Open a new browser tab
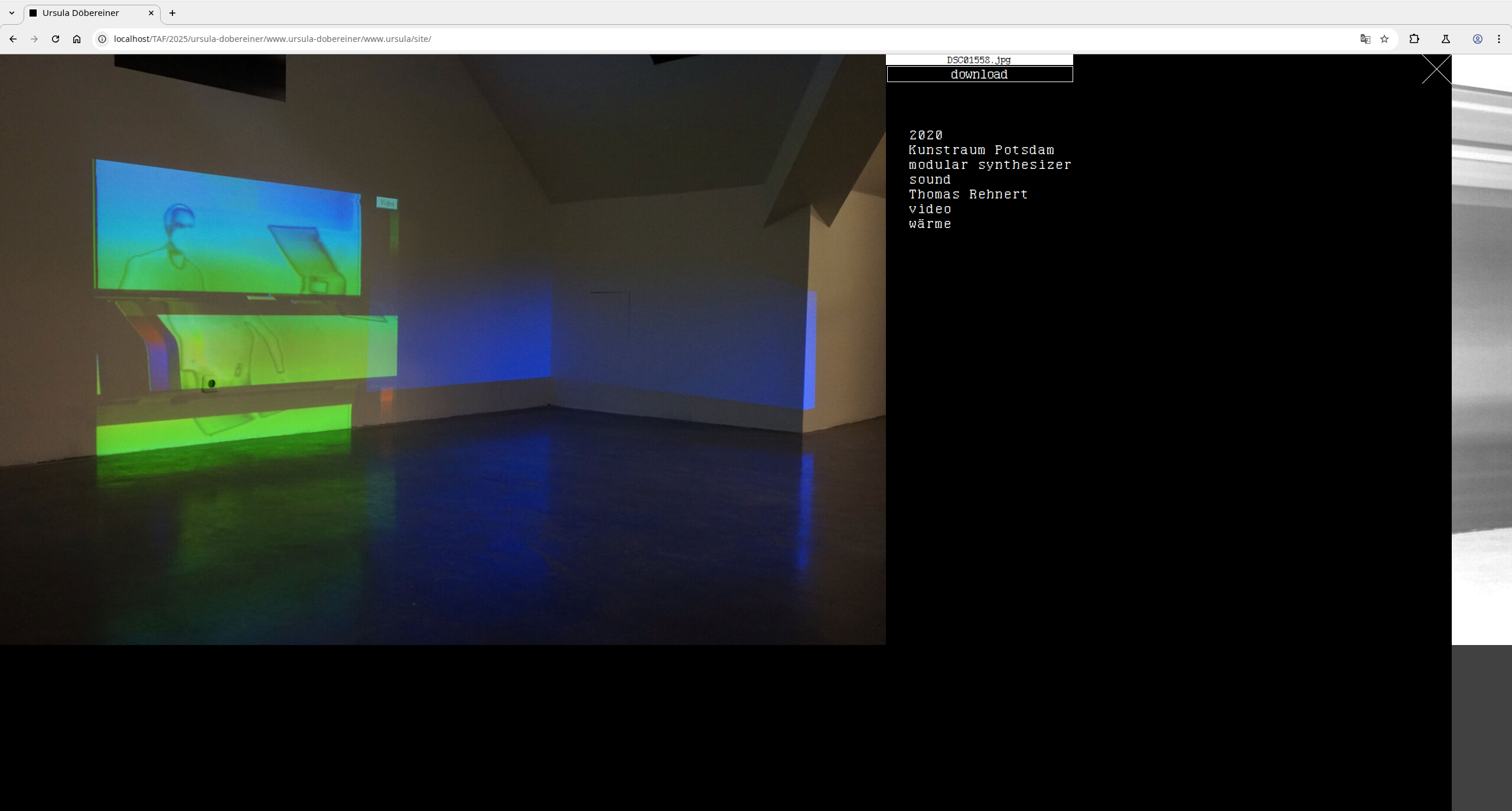Screen dimensions: 1512x811 click(172, 13)
